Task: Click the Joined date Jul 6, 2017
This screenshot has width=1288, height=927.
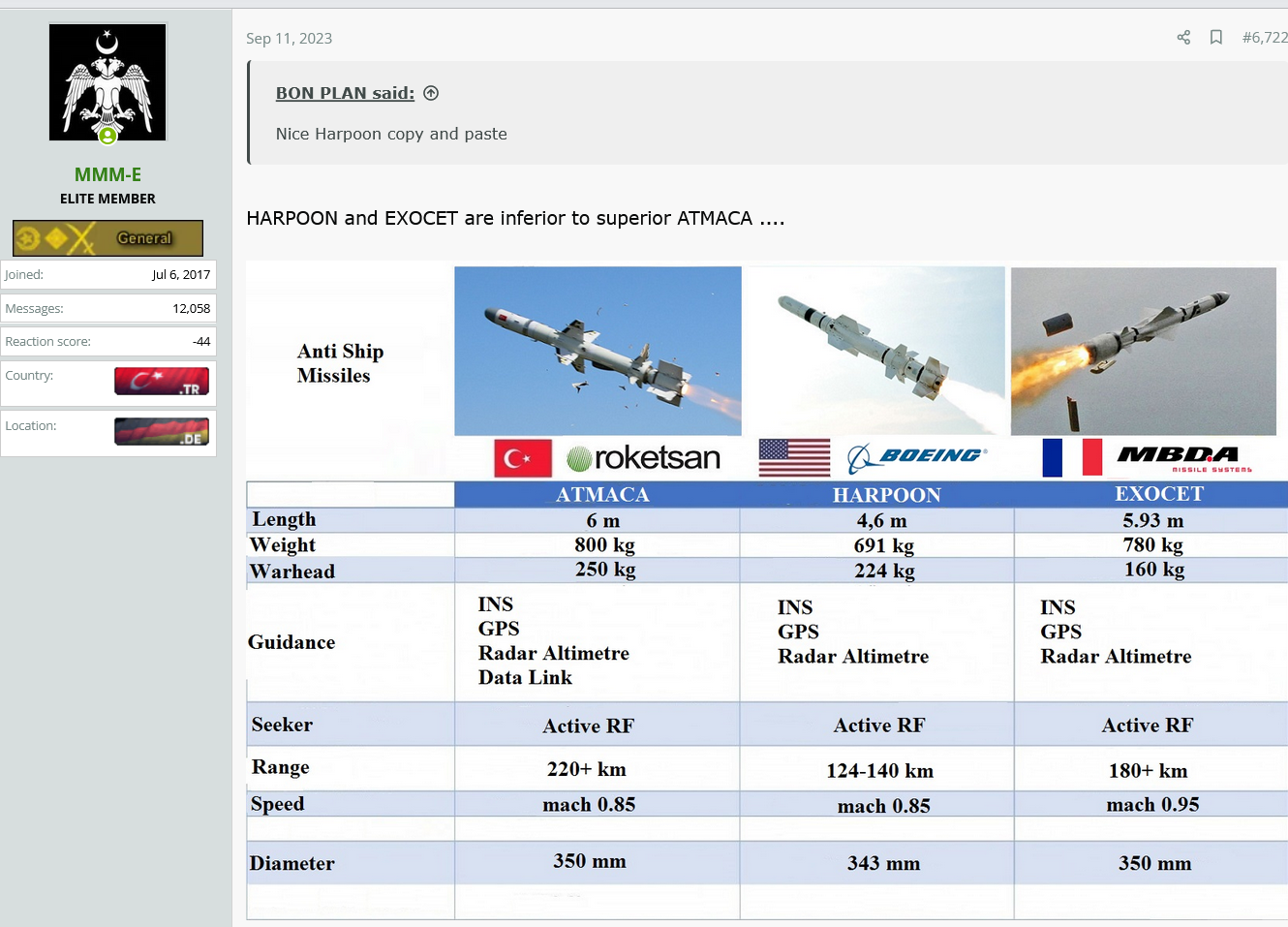Action: (x=181, y=274)
